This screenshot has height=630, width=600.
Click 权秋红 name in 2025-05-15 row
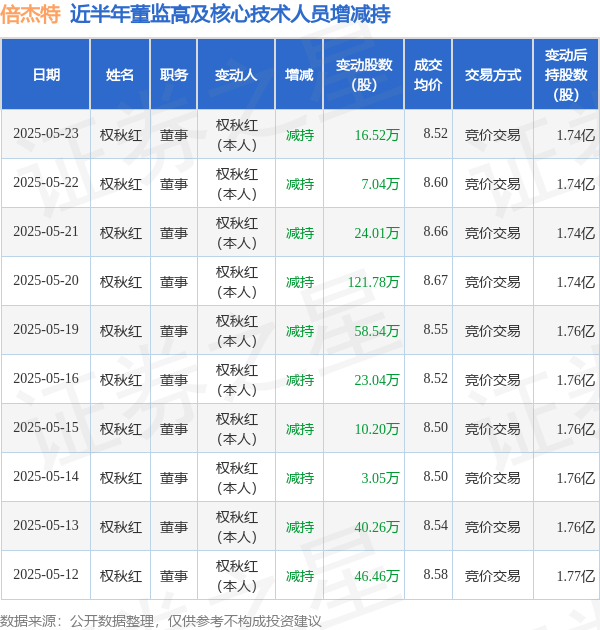(121, 429)
